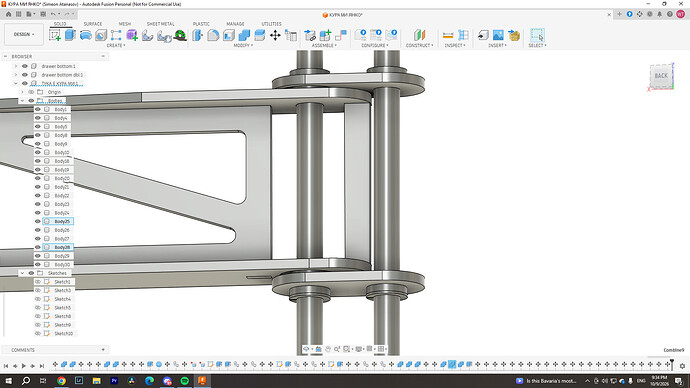This screenshot has height=388, width=690.
Task: Select the Shell tool icon
Action: point(229,35)
